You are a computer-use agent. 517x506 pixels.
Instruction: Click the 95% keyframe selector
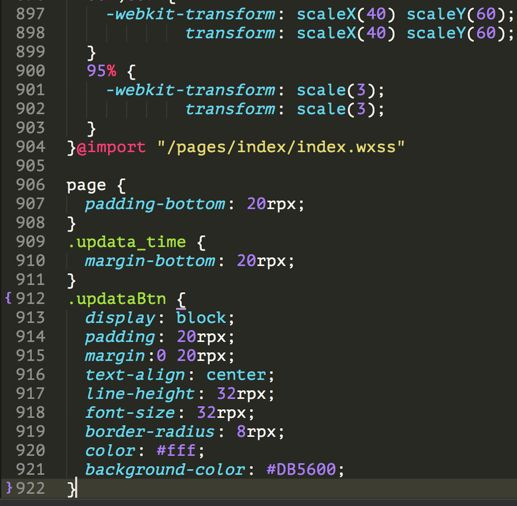pos(101,71)
